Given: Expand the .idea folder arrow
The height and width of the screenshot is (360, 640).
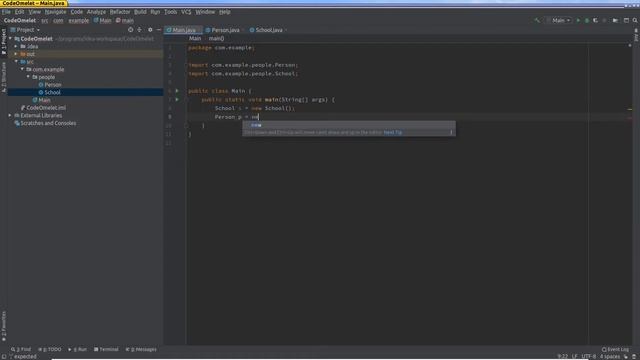Looking at the screenshot, I should 16,47.
